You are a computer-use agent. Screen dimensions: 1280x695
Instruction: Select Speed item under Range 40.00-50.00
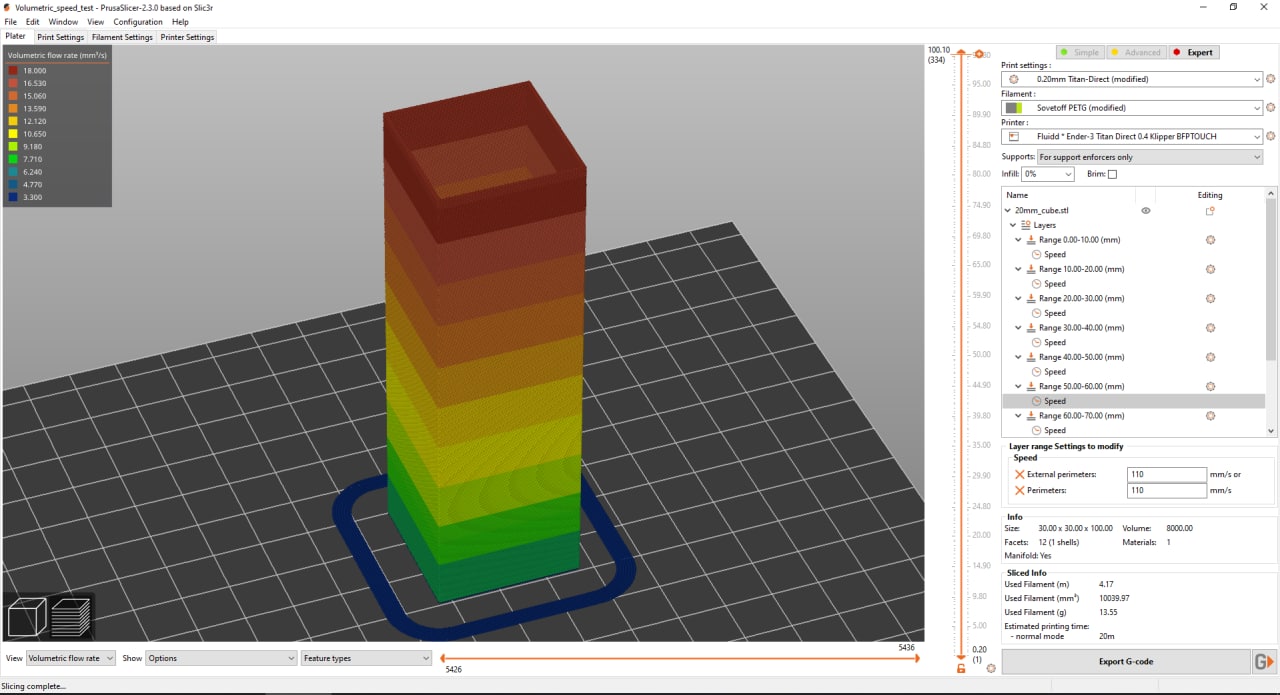click(x=1055, y=371)
